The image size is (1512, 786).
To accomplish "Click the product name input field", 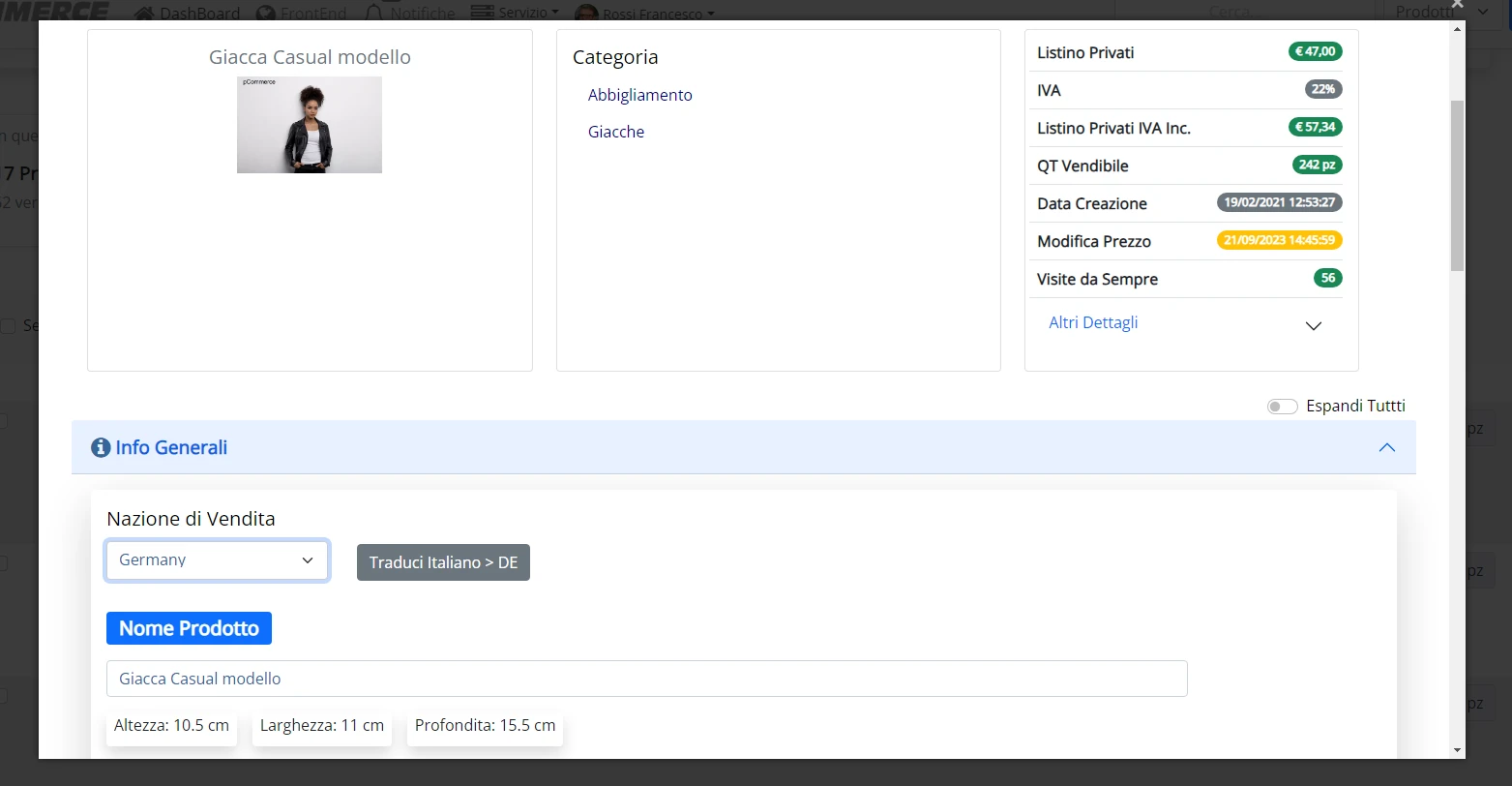I will [x=646, y=679].
